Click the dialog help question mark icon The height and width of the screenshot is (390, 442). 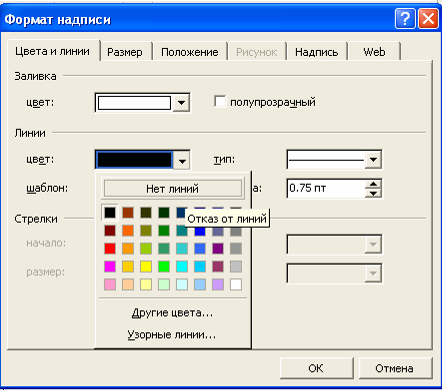(405, 19)
